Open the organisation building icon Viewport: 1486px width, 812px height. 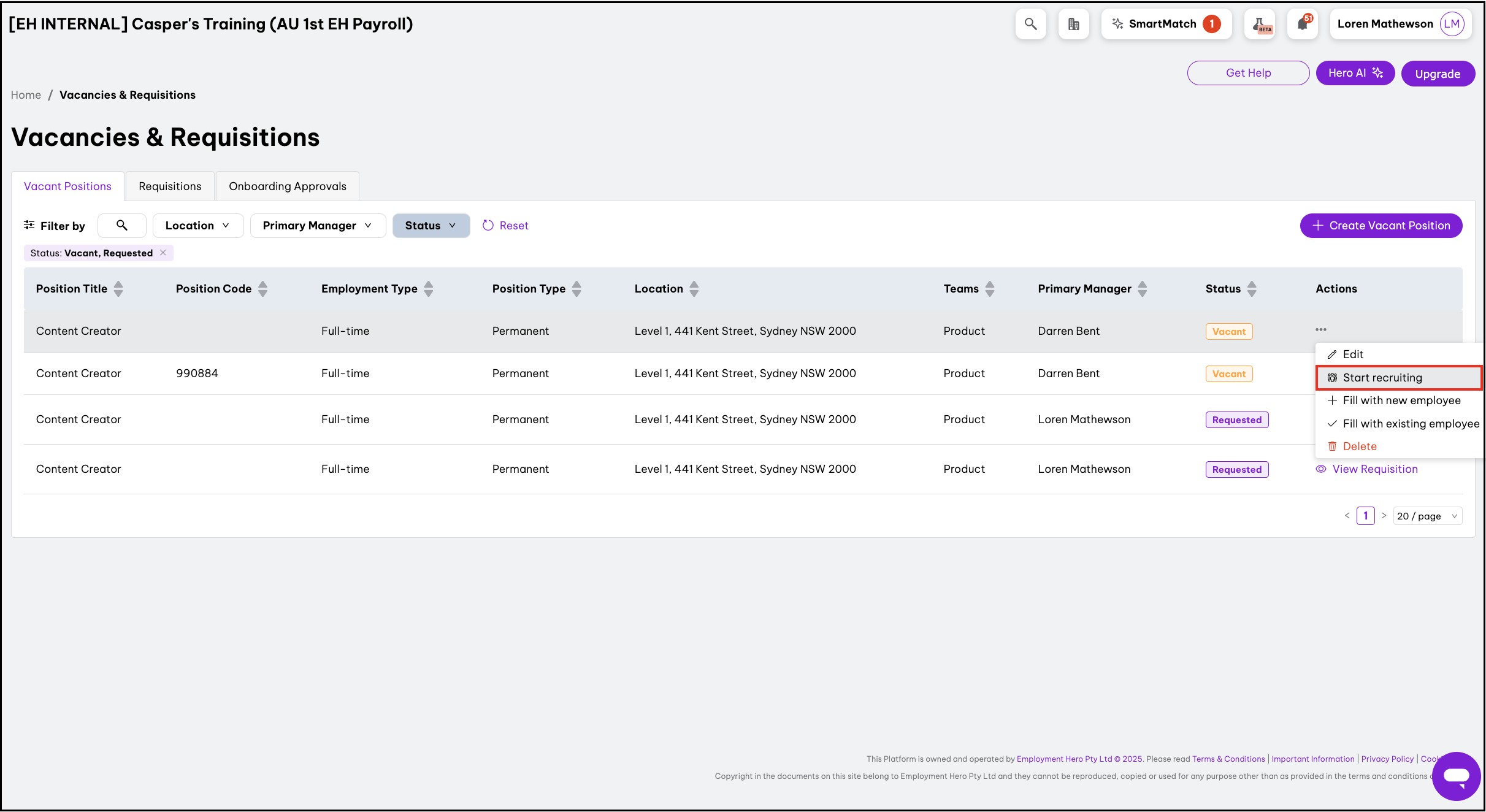click(x=1073, y=24)
